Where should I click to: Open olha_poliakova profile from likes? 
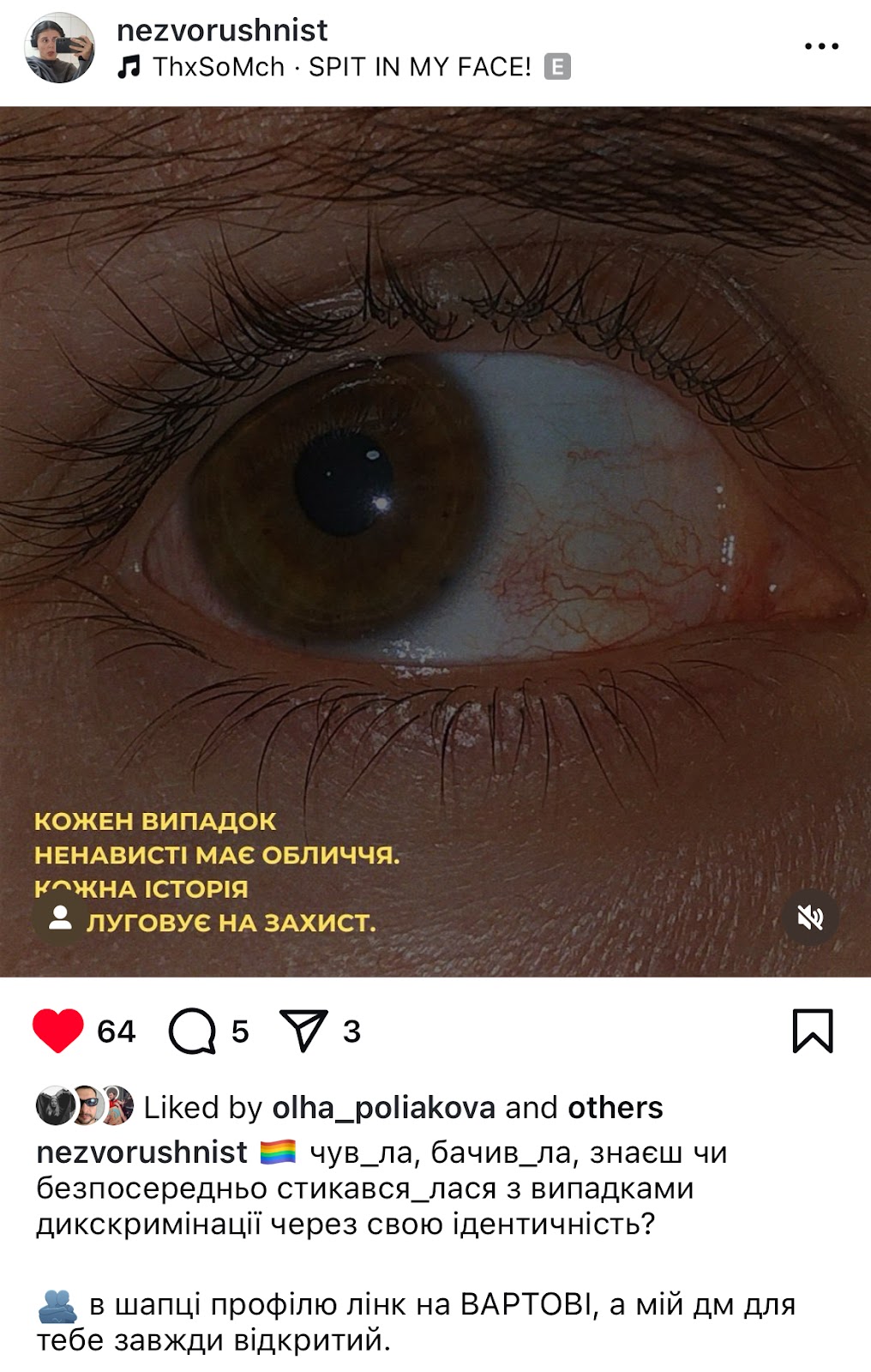click(x=383, y=1108)
